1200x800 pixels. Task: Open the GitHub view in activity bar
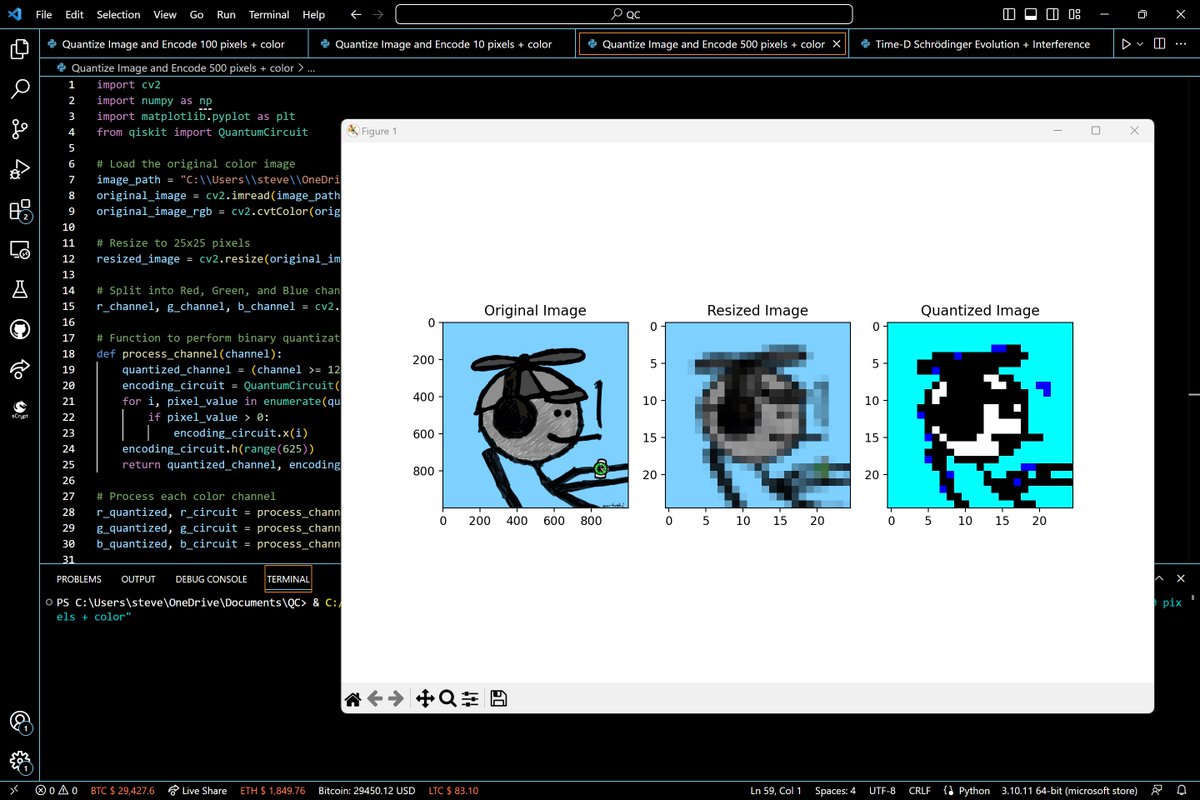click(19, 329)
